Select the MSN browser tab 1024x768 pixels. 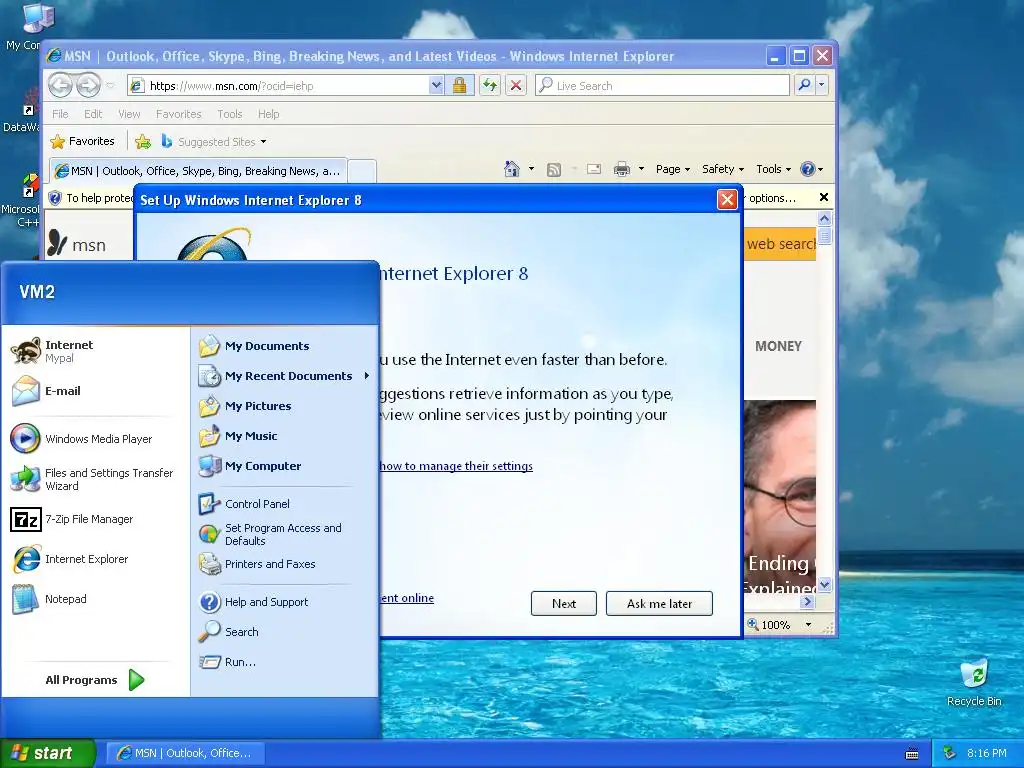pyautogui.click(x=198, y=171)
